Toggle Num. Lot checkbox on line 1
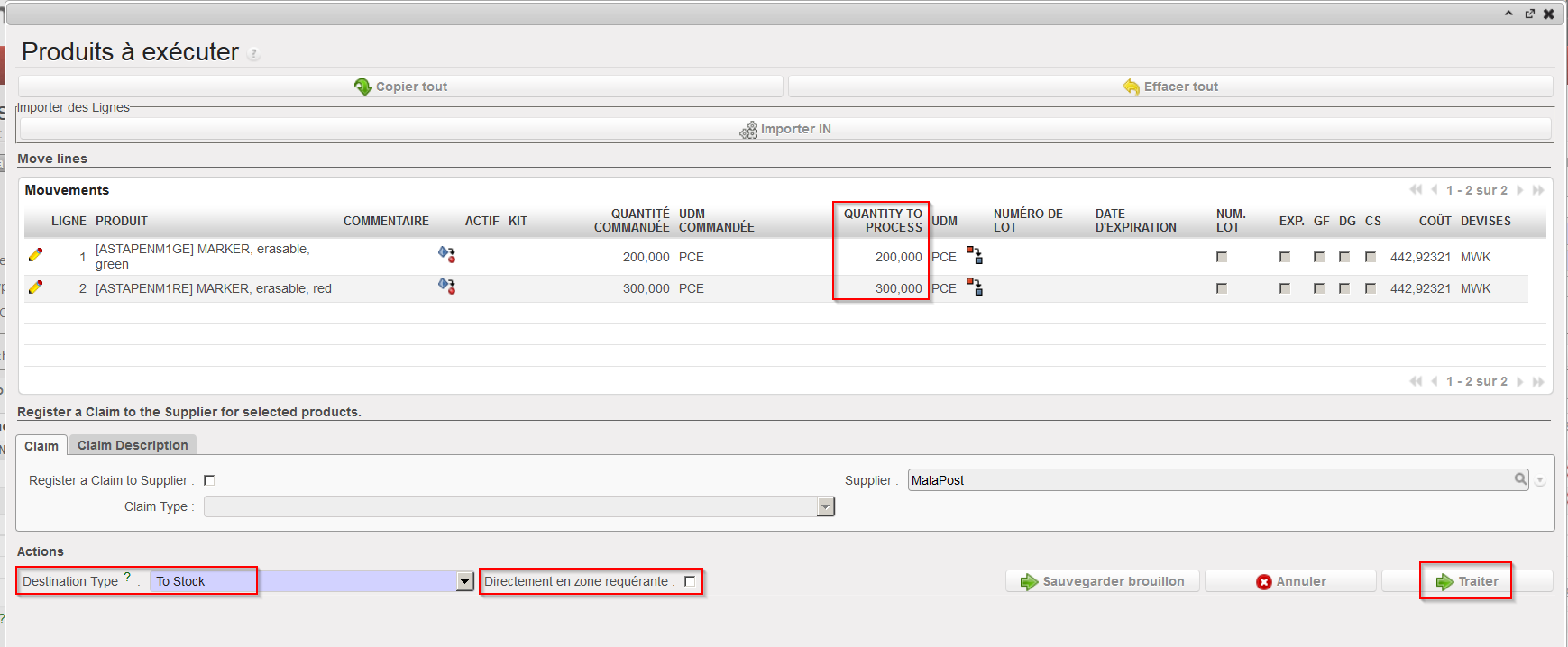 tap(1222, 257)
